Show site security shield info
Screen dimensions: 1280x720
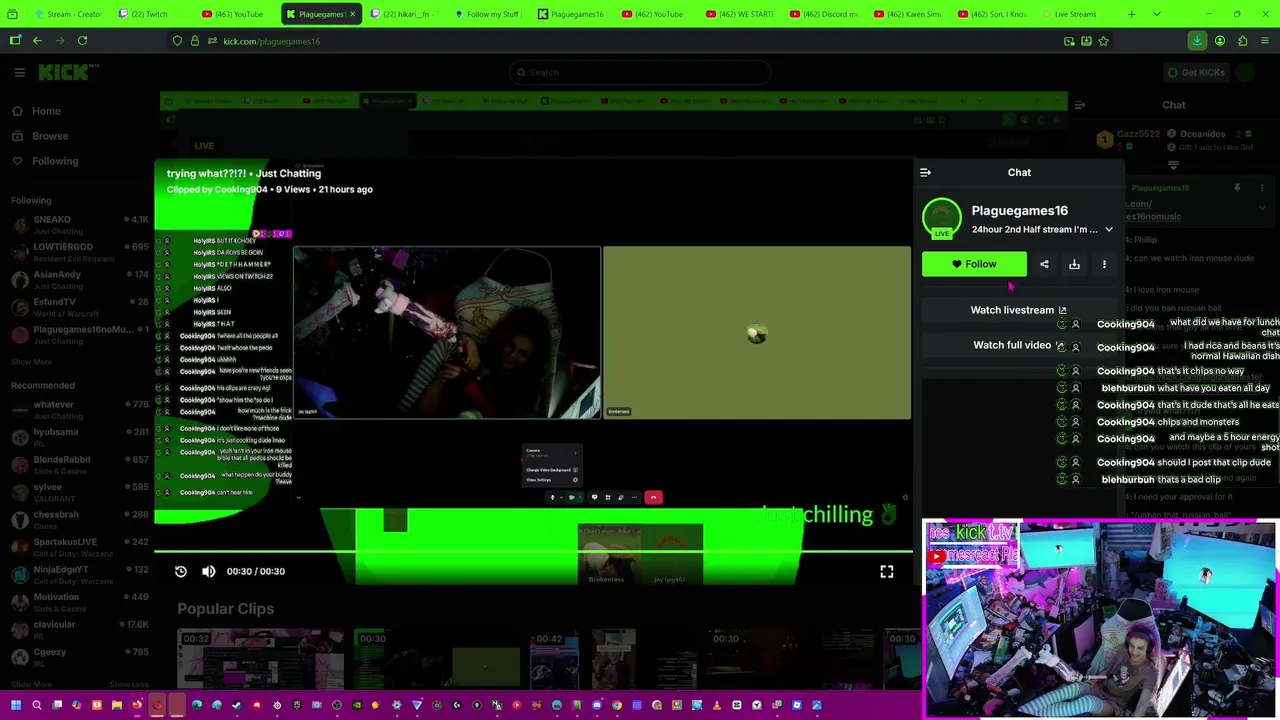[177, 41]
